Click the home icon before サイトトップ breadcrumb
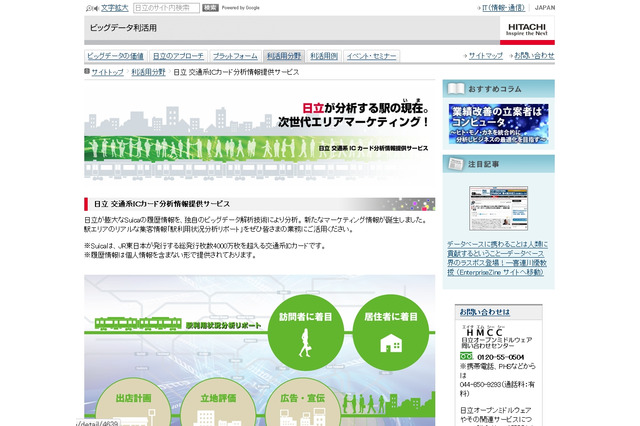The width and height of the screenshot is (640, 426). pyautogui.click(x=87, y=71)
